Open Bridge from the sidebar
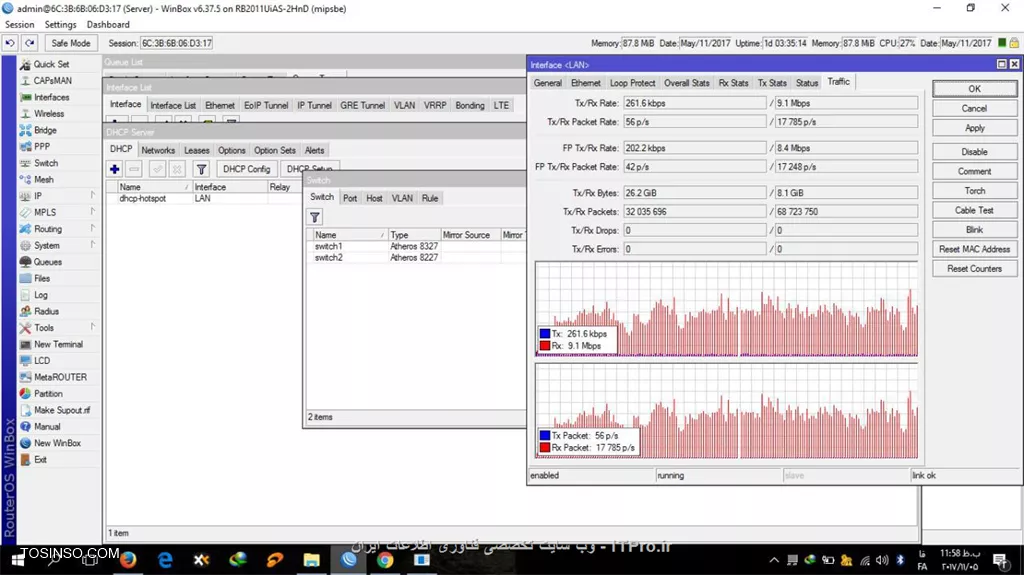The image size is (1024, 575). coord(45,130)
